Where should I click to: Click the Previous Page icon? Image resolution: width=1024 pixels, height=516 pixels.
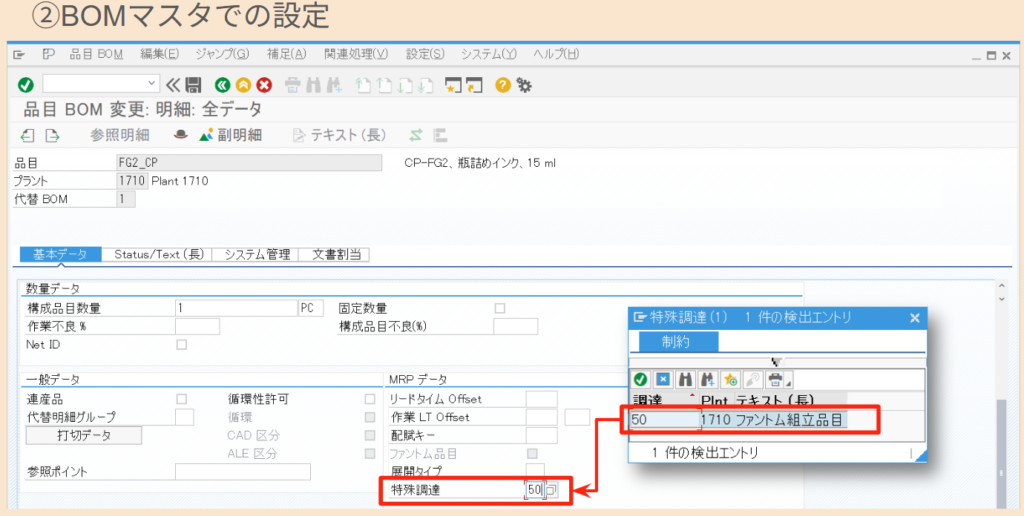[384, 84]
